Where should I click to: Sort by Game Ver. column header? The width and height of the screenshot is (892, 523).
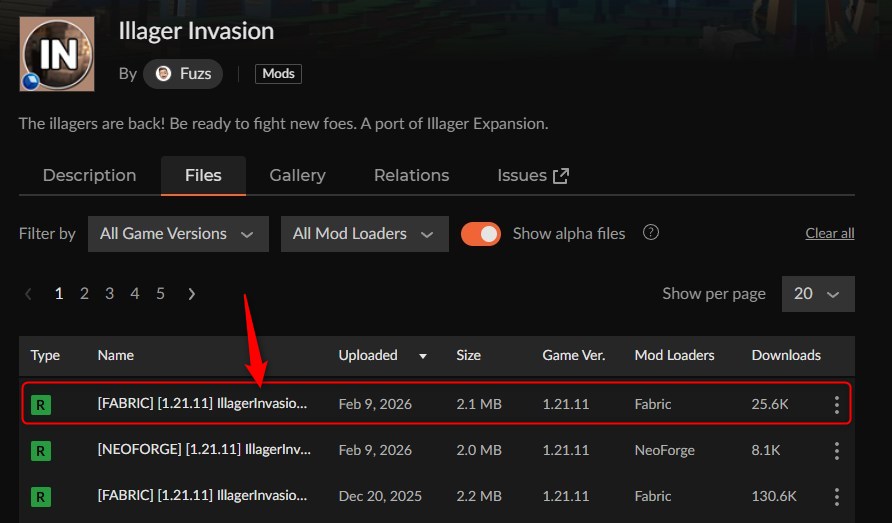[x=573, y=355]
